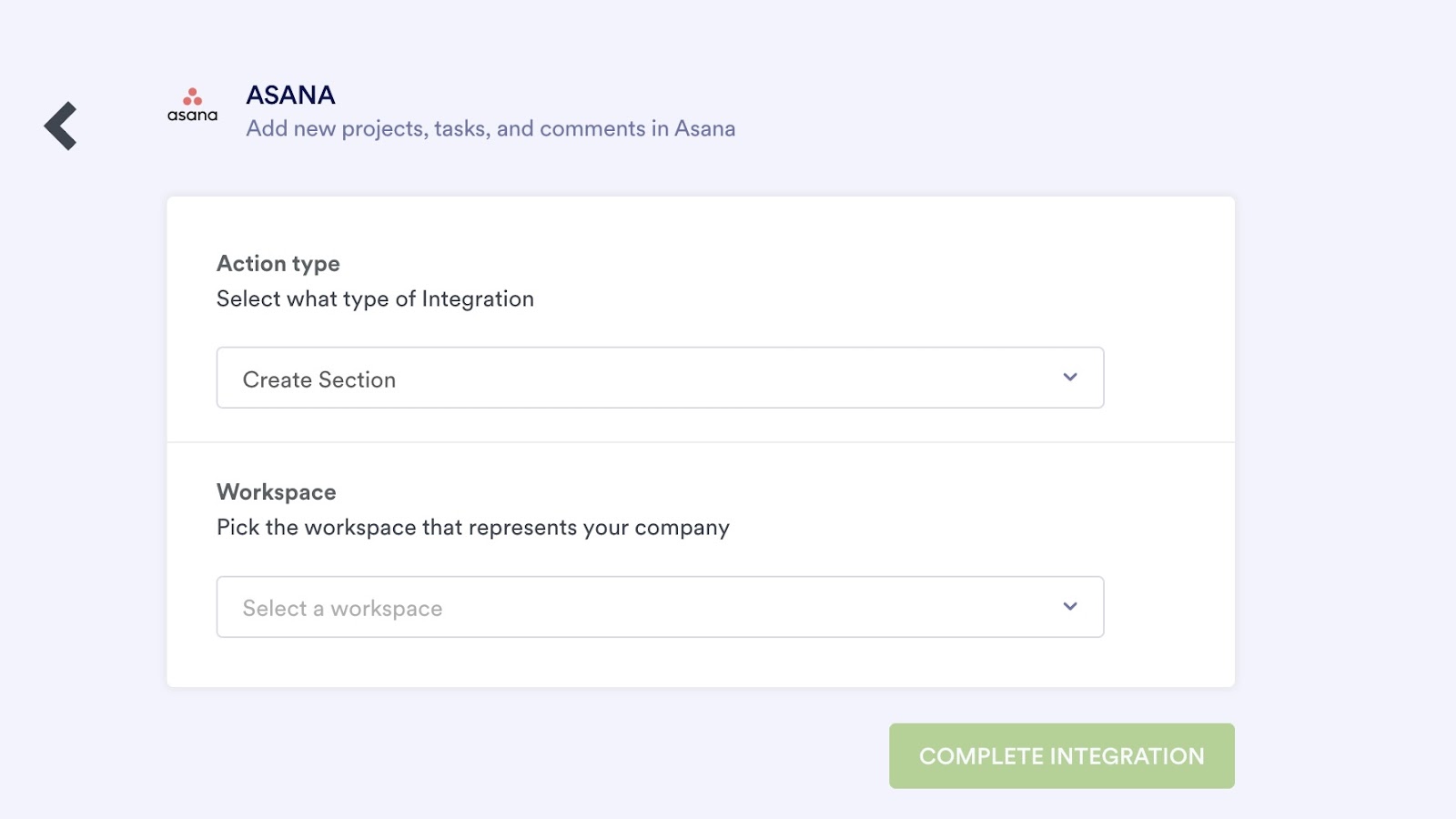Click the "Pick the workspace" description text
1456x819 pixels.
(x=472, y=528)
